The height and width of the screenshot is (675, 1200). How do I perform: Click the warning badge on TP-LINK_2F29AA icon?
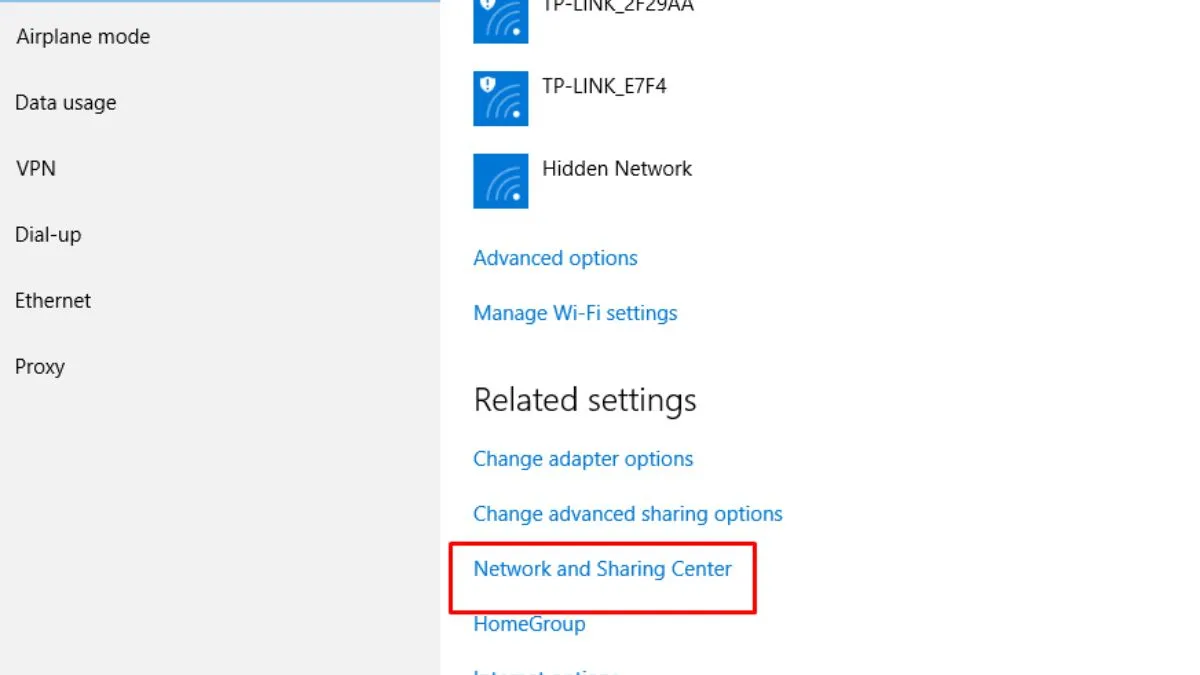[x=489, y=6]
